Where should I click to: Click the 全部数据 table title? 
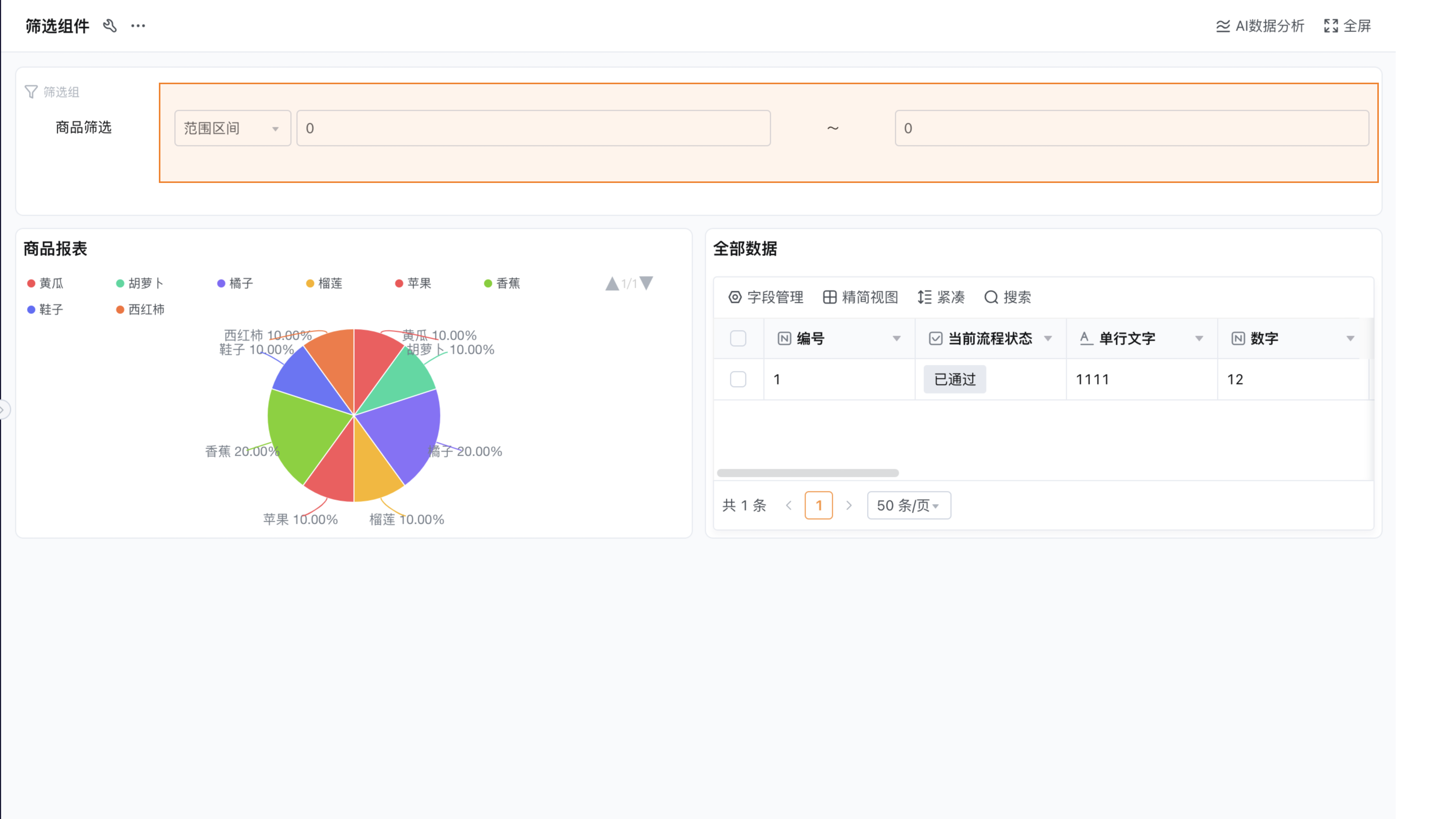coord(745,249)
